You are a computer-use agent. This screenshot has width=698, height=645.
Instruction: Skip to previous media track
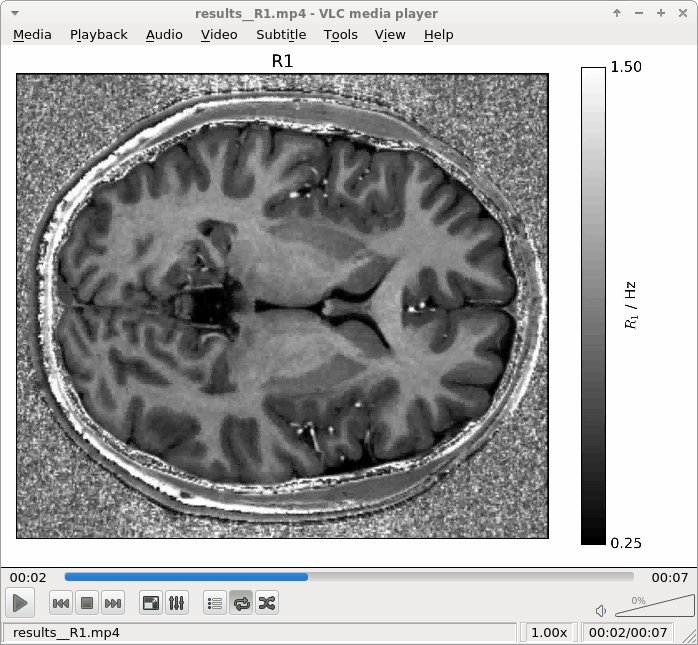coord(61,603)
